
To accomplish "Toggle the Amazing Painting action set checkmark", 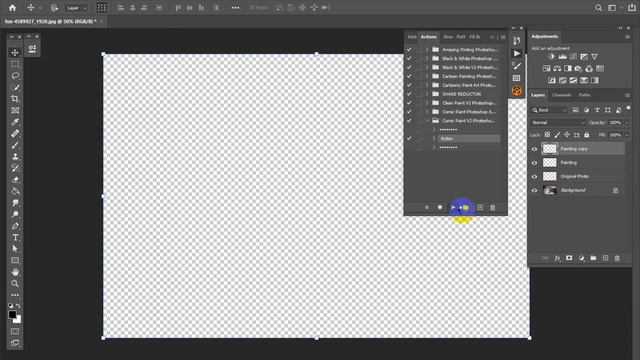I will point(409,49).
